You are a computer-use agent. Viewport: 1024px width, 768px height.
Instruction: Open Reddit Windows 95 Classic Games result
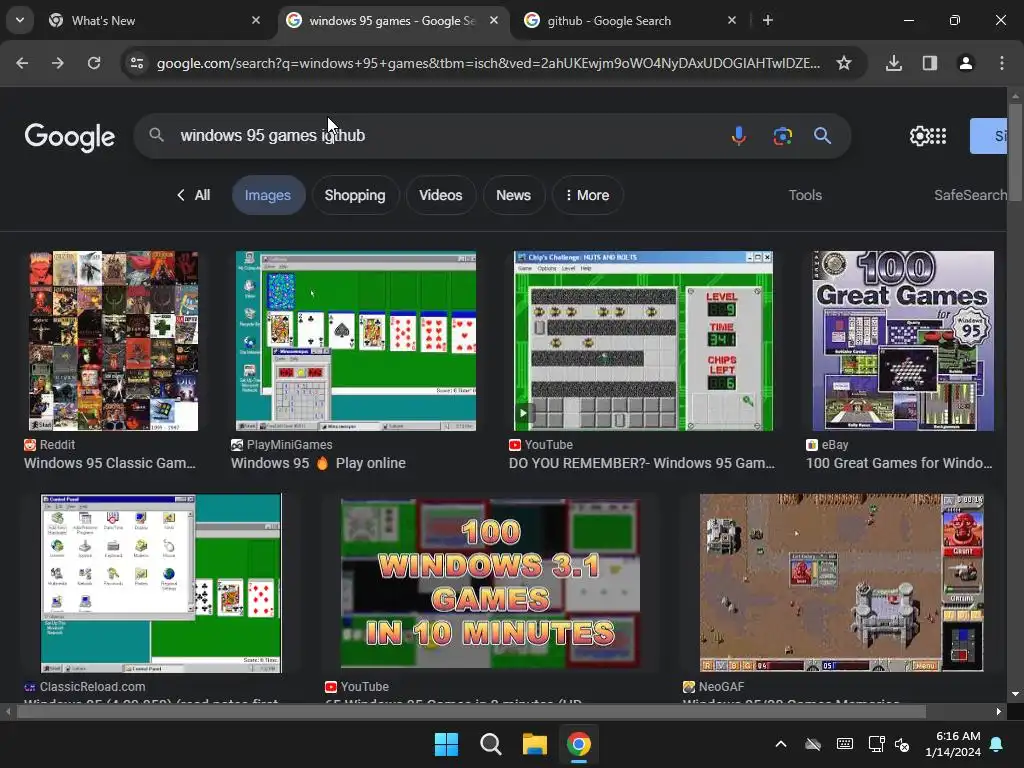pos(110,463)
